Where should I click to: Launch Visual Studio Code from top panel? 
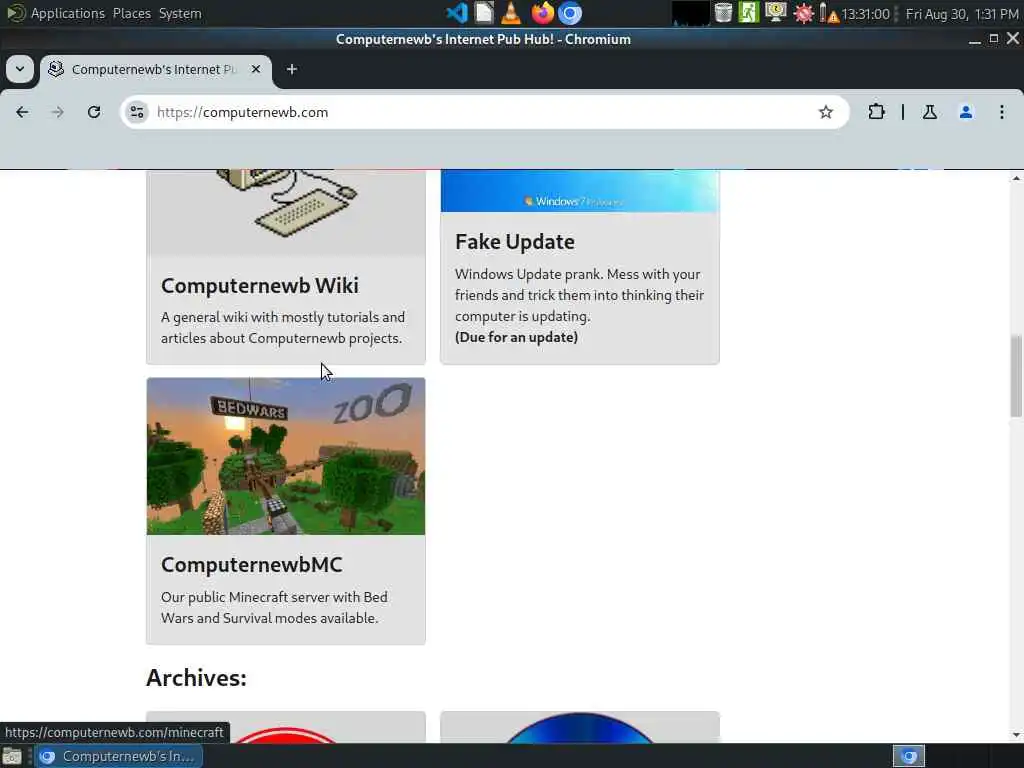[x=456, y=13]
